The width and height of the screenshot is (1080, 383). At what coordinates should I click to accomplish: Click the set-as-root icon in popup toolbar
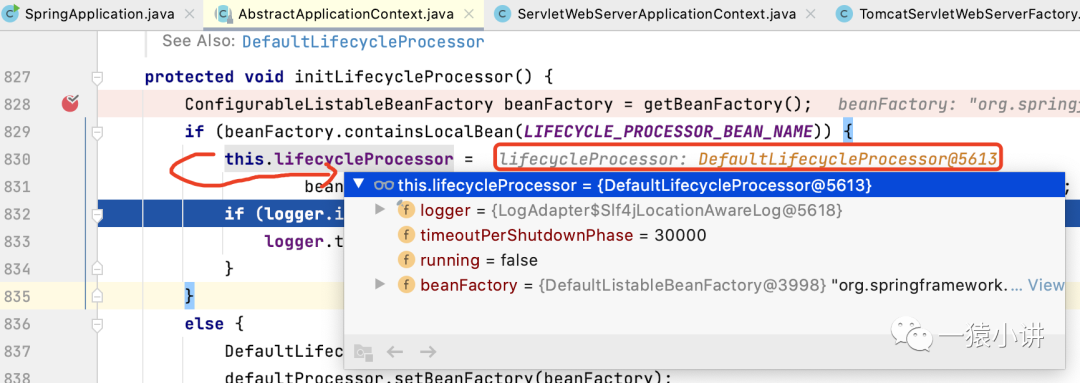[x=363, y=352]
